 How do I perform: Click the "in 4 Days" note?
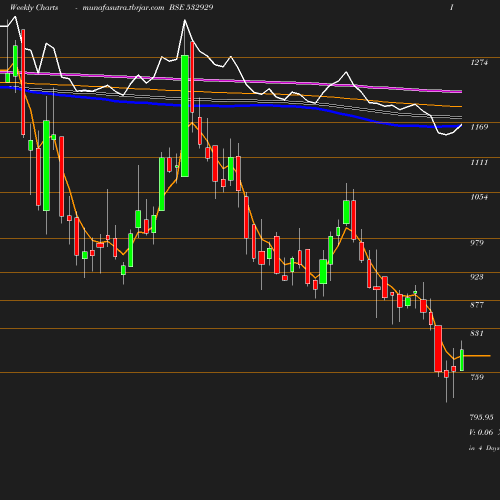pyautogui.click(x=484, y=448)
